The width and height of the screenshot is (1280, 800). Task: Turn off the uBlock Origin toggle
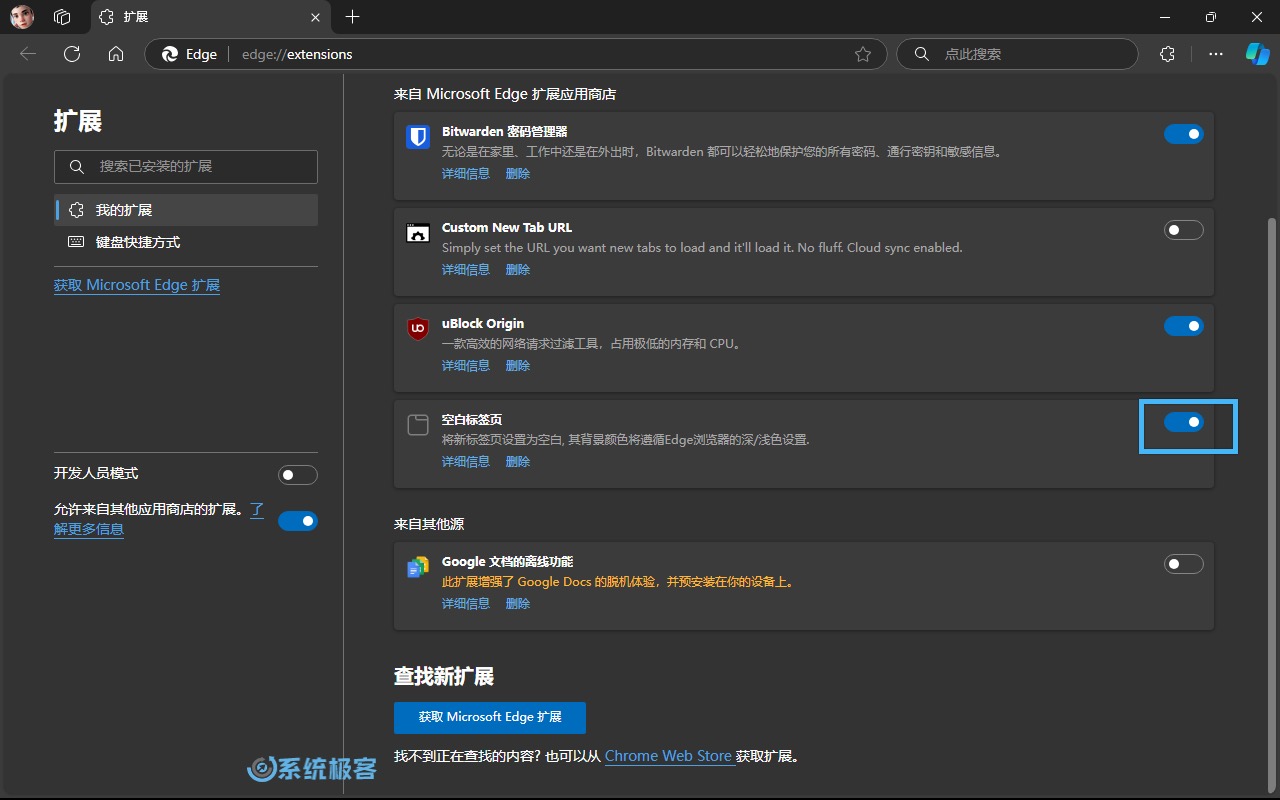tap(1184, 326)
